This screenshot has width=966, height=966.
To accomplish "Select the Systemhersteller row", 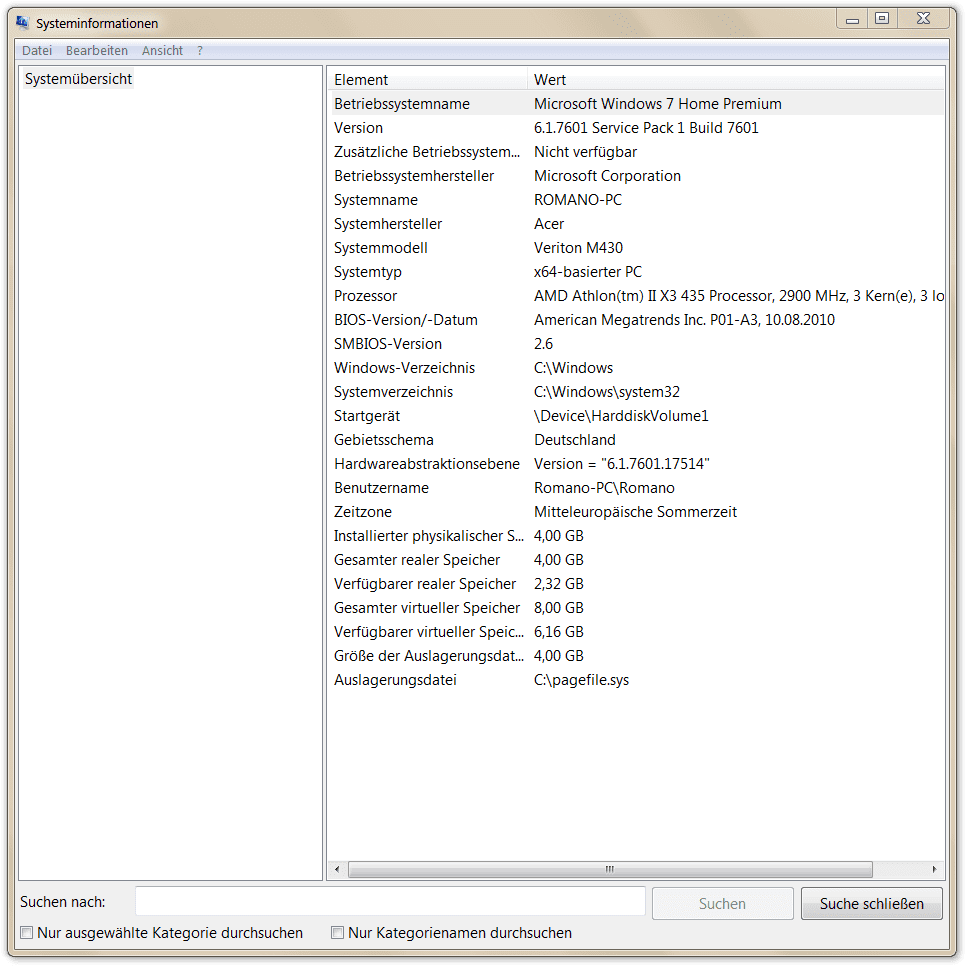I will pos(637,224).
